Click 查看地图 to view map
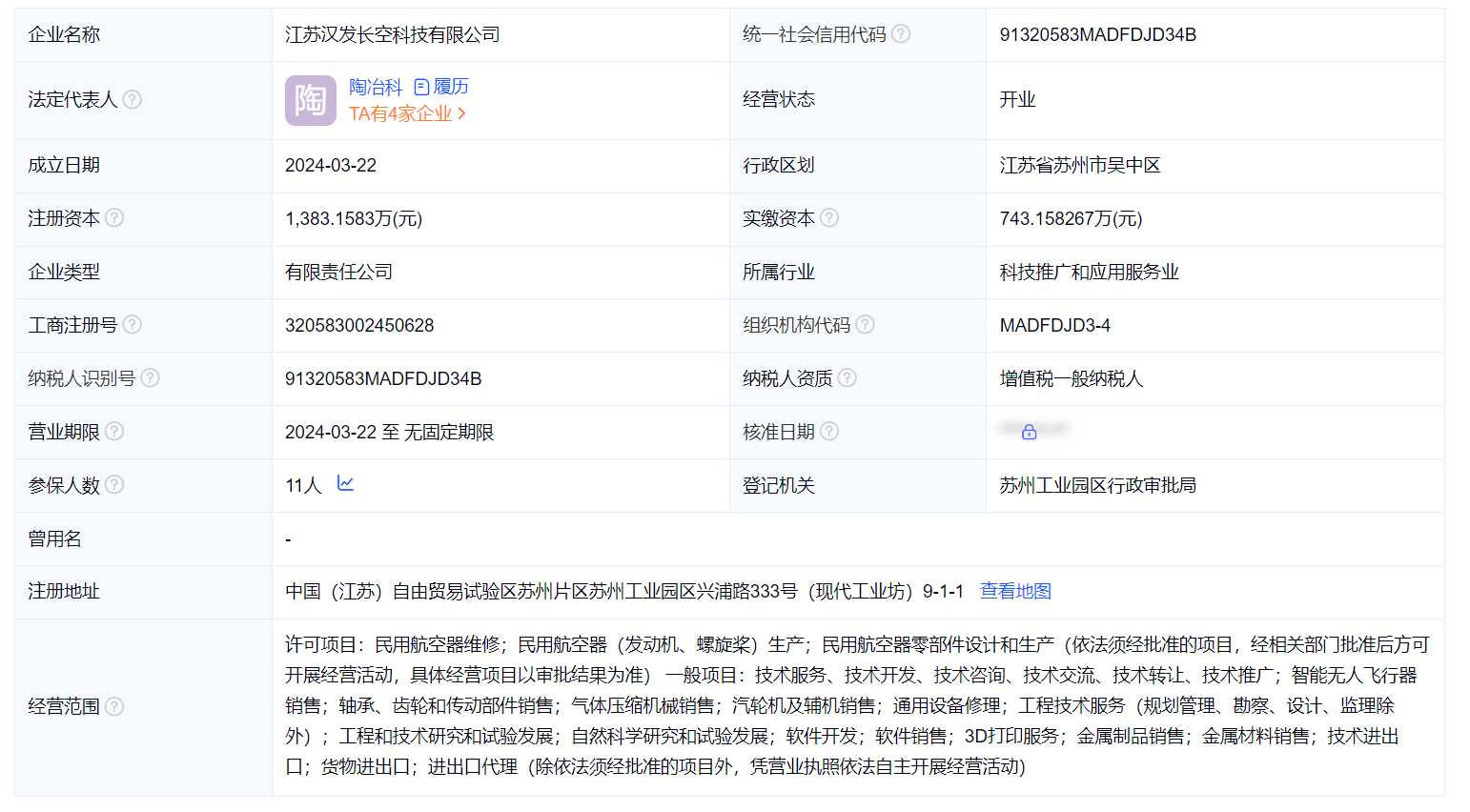Viewport: 1470px width, 812px height. [x=1015, y=591]
